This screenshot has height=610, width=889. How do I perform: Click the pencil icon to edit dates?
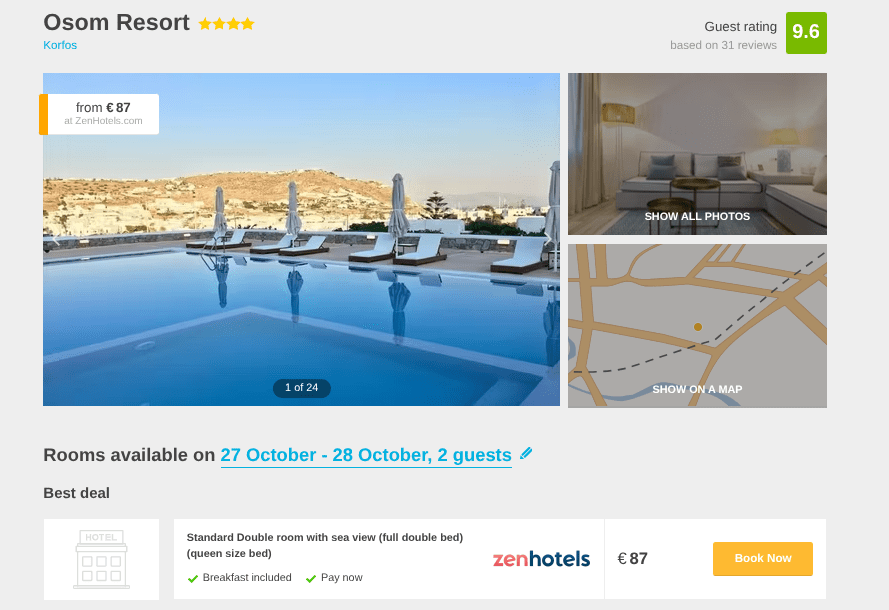pos(526,453)
